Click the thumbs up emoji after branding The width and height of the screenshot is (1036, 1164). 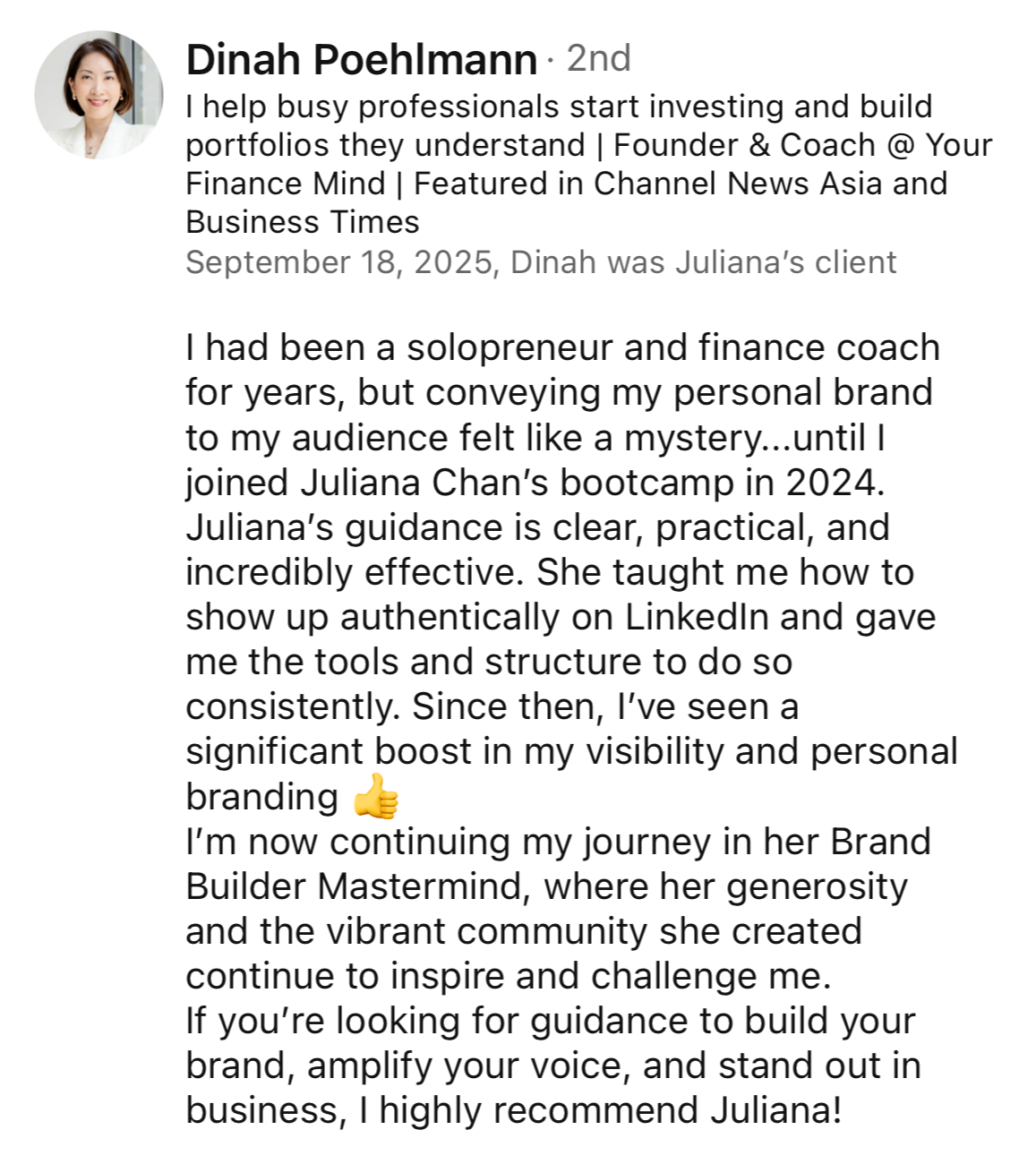click(375, 796)
